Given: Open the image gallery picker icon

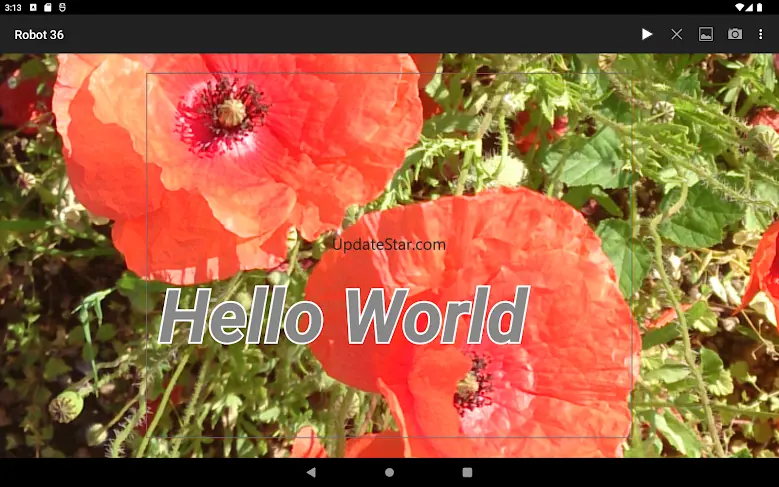Looking at the screenshot, I should [x=705, y=34].
